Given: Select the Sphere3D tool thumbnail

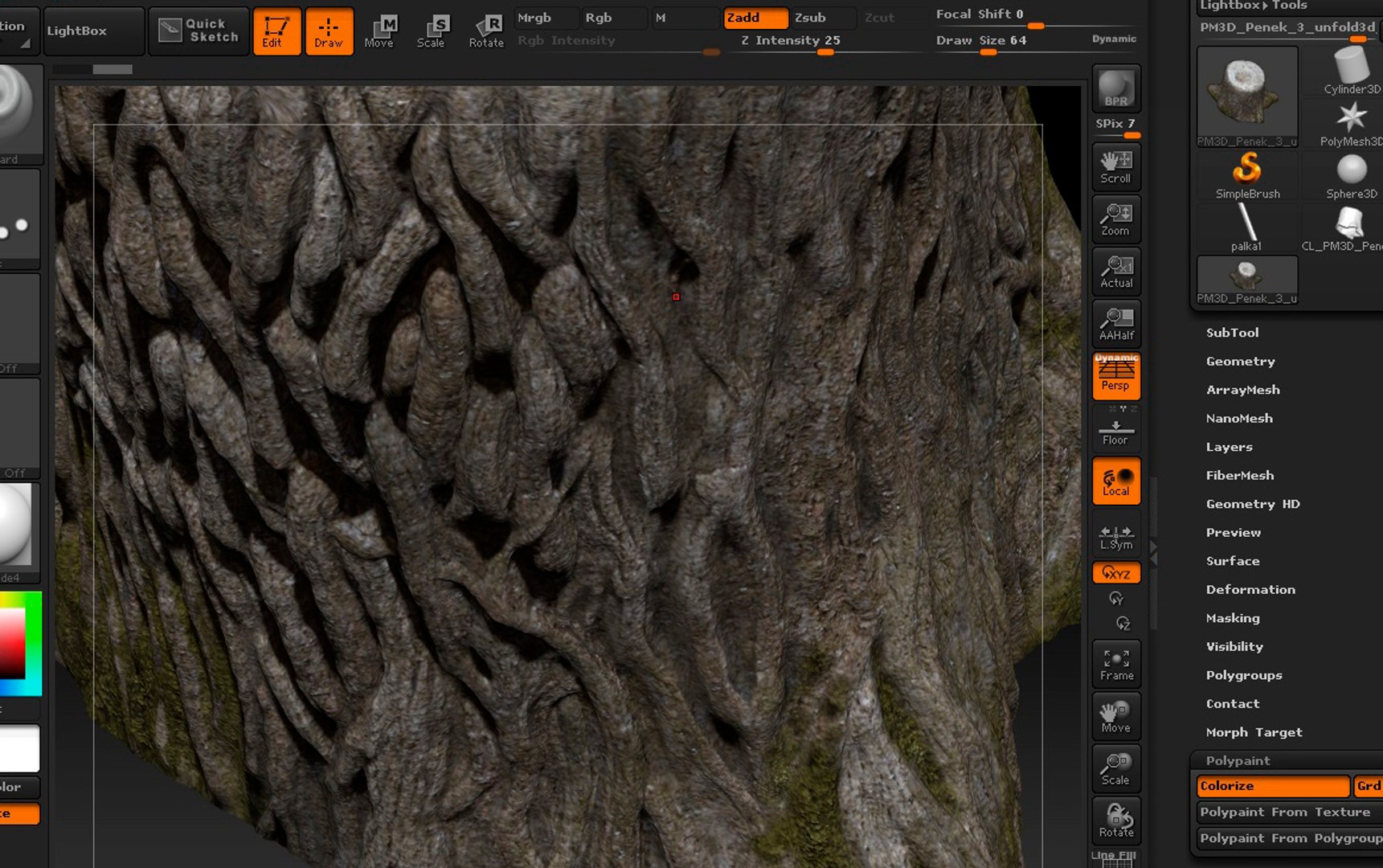Looking at the screenshot, I should (1351, 174).
